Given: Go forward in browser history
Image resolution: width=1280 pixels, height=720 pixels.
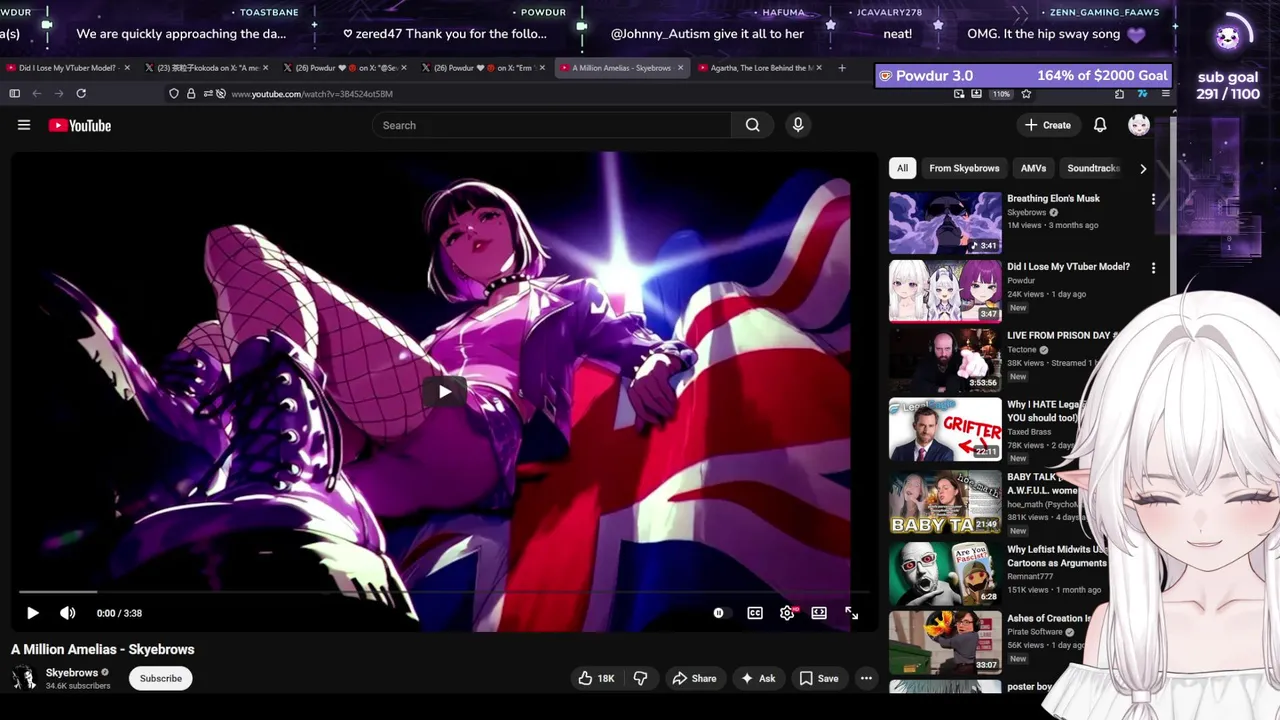Looking at the screenshot, I should point(59,93).
